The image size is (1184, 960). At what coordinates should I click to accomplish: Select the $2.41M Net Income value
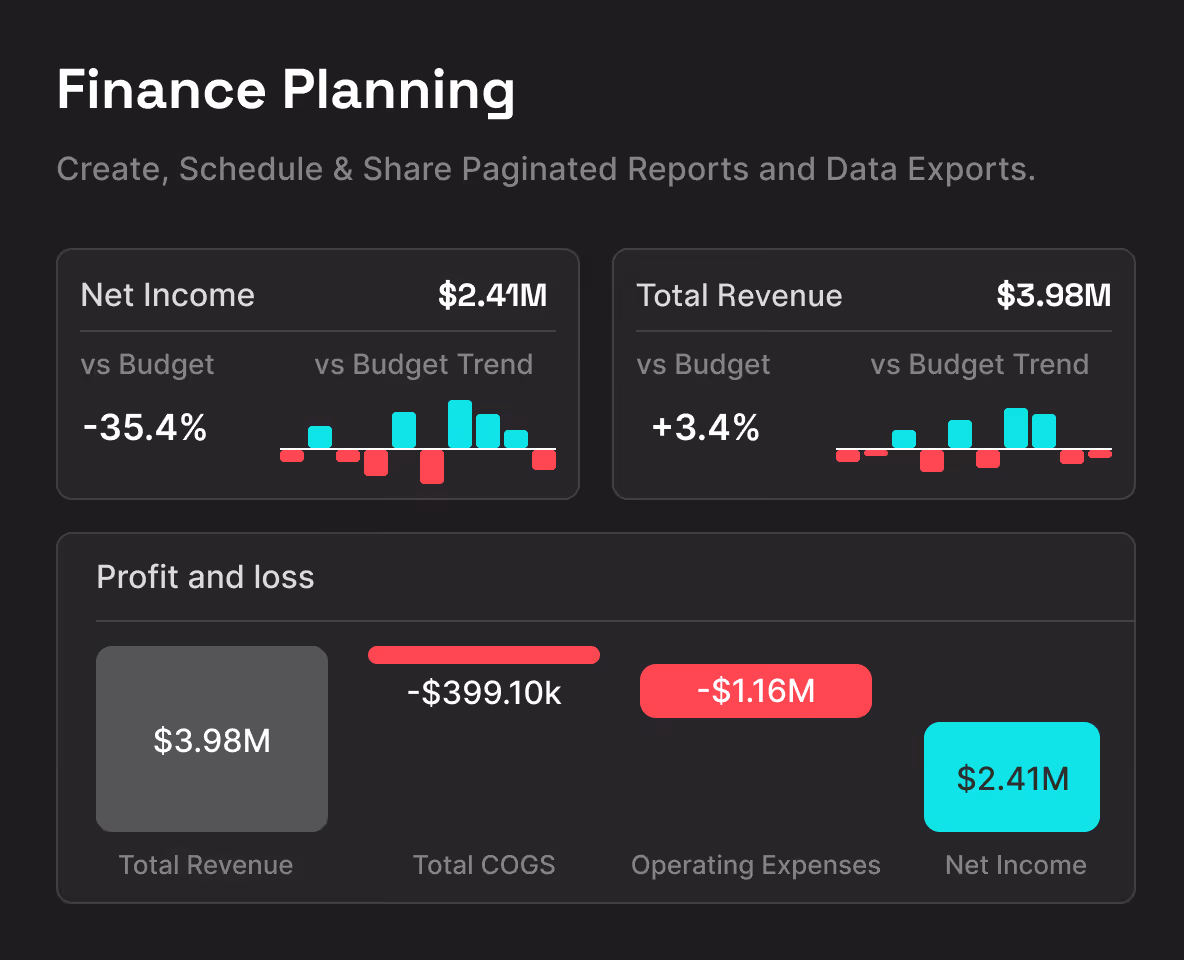click(494, 294)
